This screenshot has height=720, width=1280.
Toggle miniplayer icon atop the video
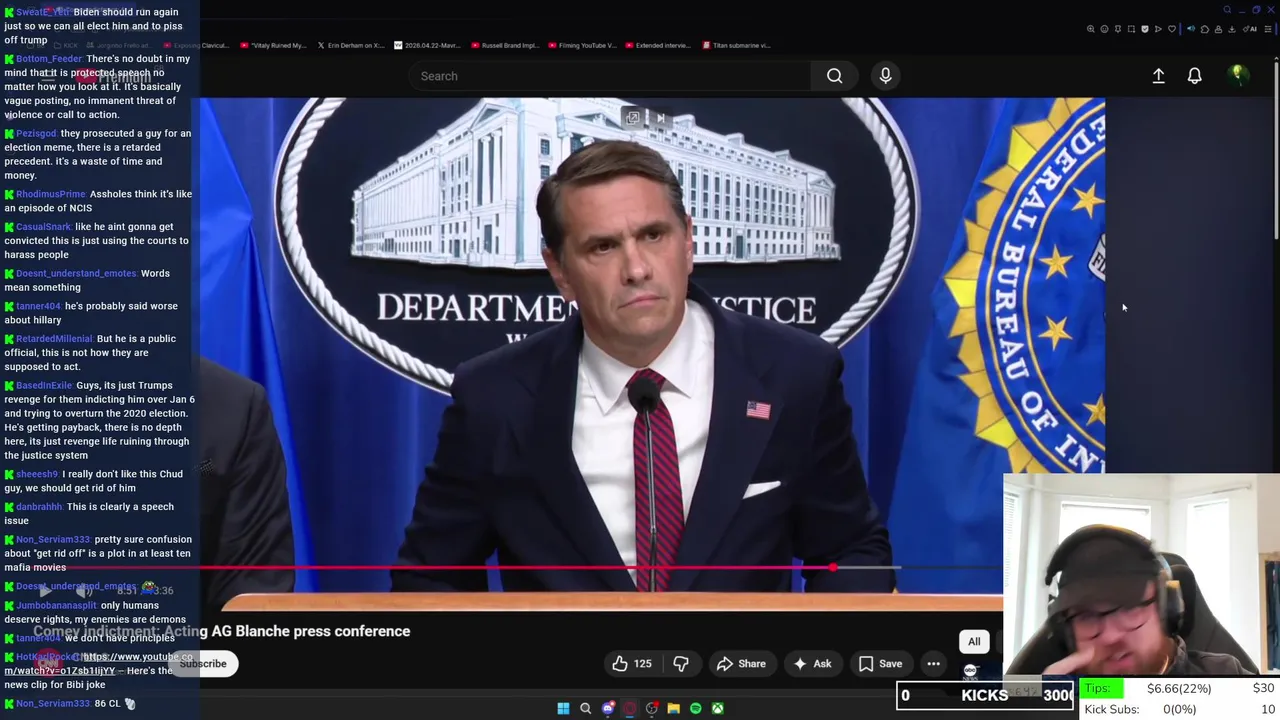633,118
